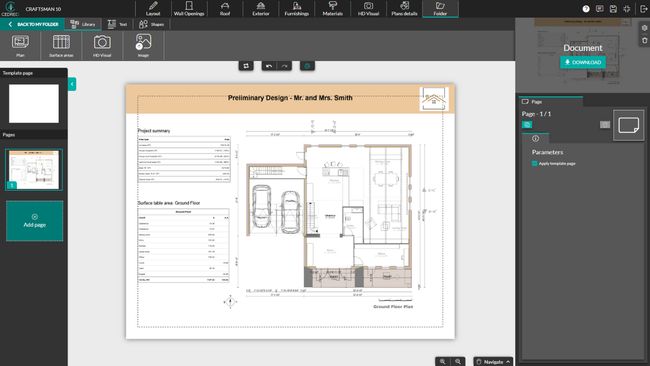
Task: Open the Wall Openings tab
Action: pyautogui.click(x=189, y=9)
